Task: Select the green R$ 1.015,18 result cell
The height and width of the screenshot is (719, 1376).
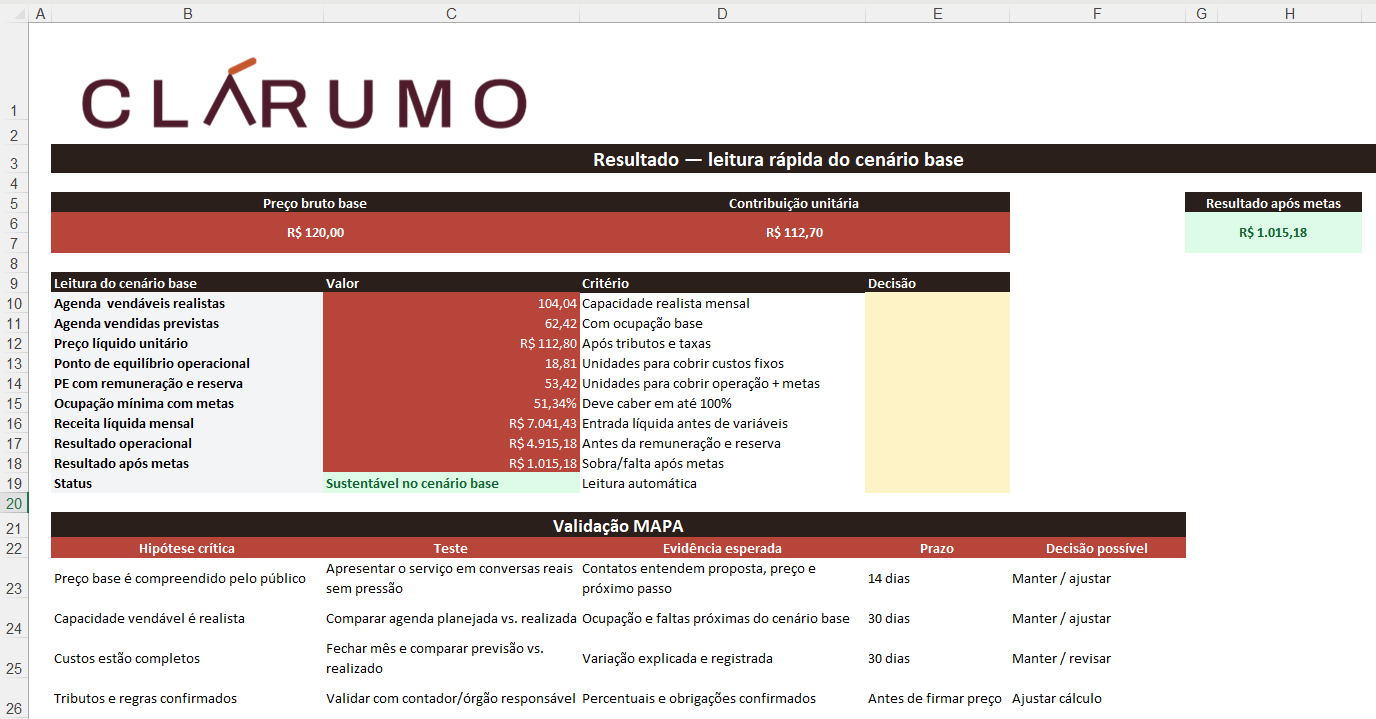Action: (x=1273, y=233)
